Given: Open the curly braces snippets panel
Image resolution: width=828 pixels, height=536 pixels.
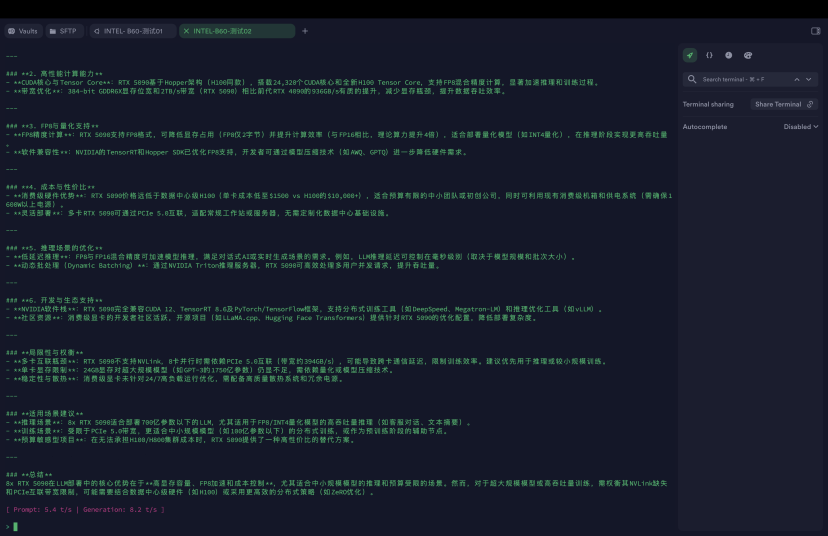Looking at the screenshot, I should tap(709, 55).
